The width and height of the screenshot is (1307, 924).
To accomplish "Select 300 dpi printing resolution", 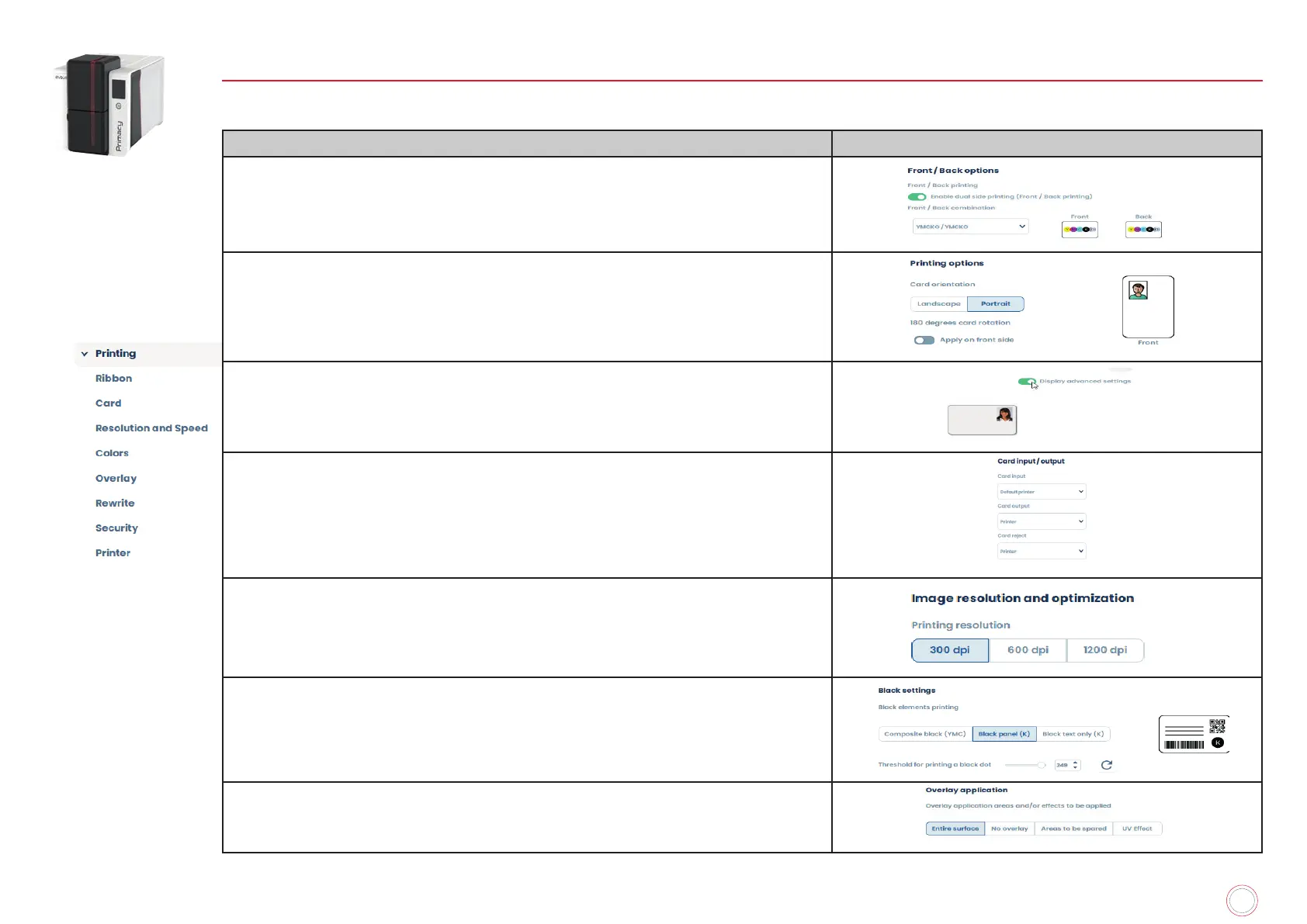I will [950, 650].
